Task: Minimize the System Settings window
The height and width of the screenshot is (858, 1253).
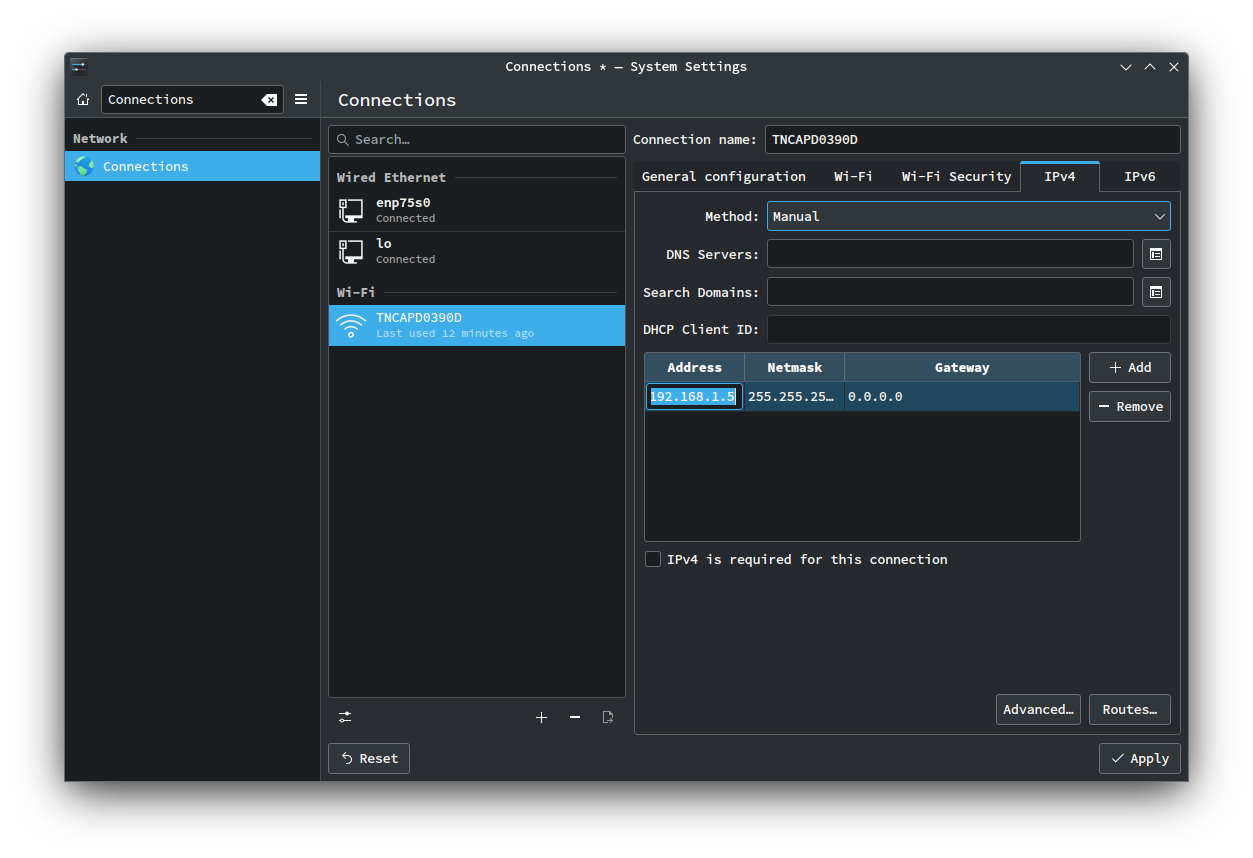Action: [x=1126, y=67]
